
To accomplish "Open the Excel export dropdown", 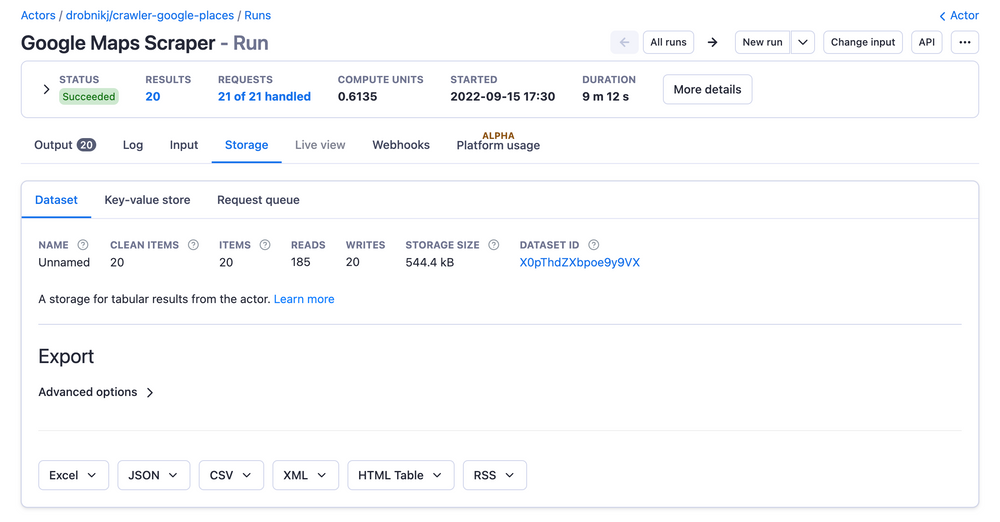I will pos(73,475).
